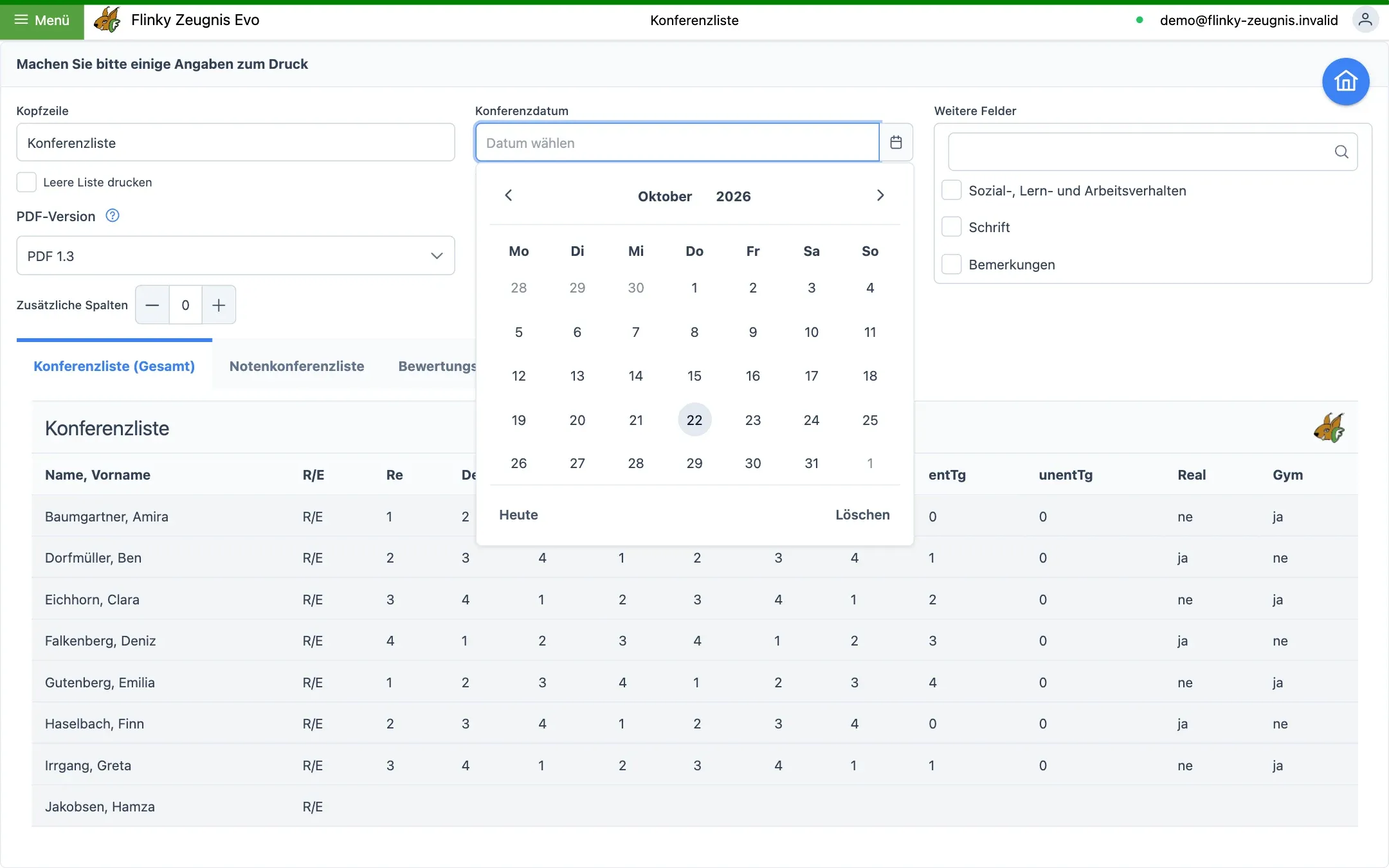Switch to Notenkonferenzliste tab
The height and width of the screenshot is (868, 1389).
[296, 366]
